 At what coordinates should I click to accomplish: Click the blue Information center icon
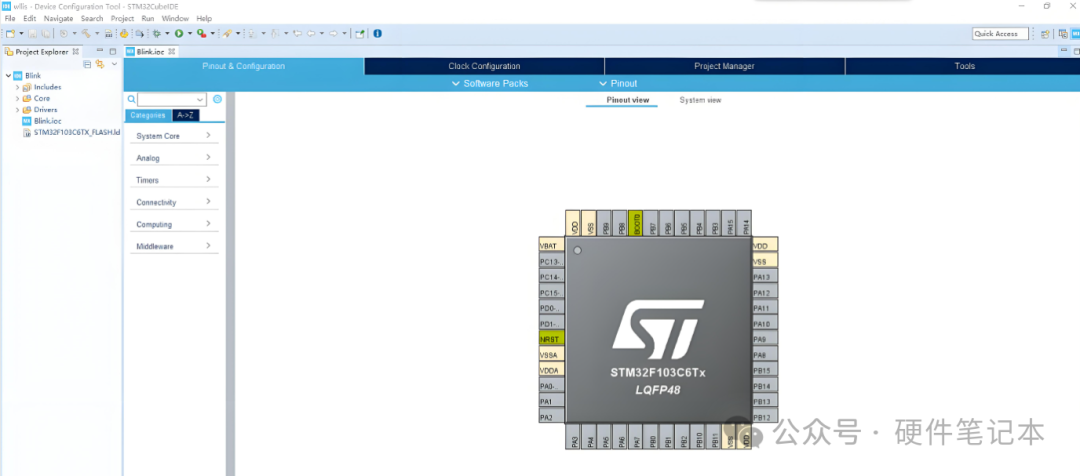coord(377,33)
